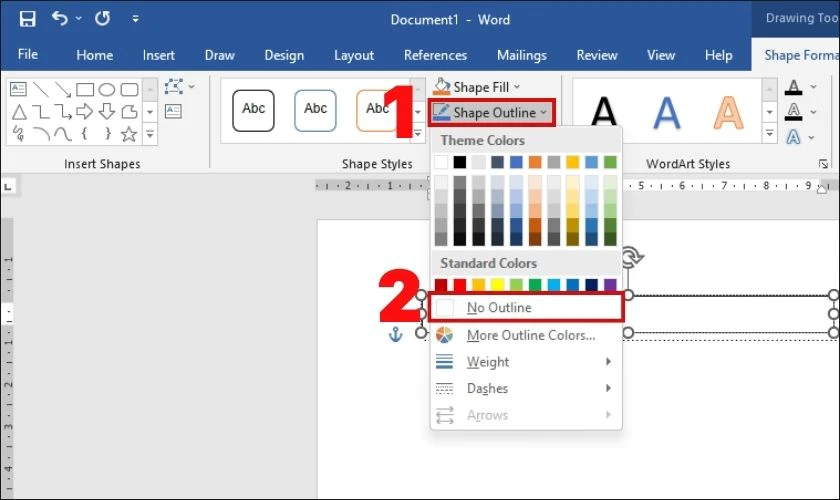The image size is (840, 500).
Task: Click the Edit Shape icon
Action: (174, 87)
